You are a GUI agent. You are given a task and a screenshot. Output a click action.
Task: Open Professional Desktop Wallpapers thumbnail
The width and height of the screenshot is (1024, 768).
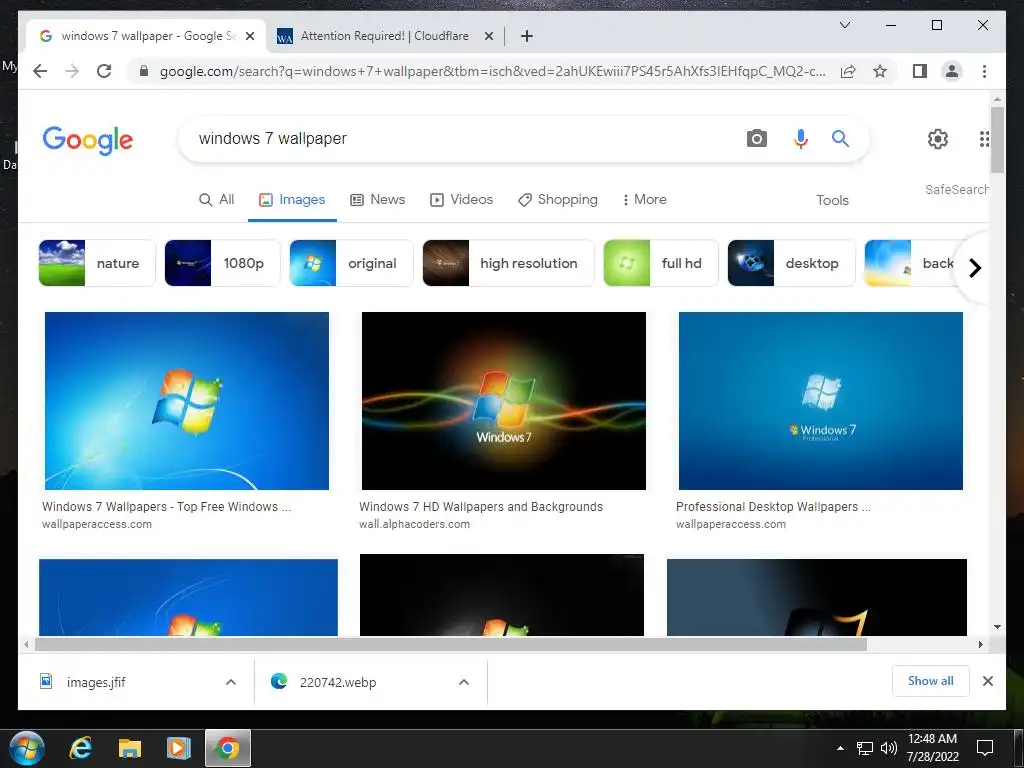(821, 400)
